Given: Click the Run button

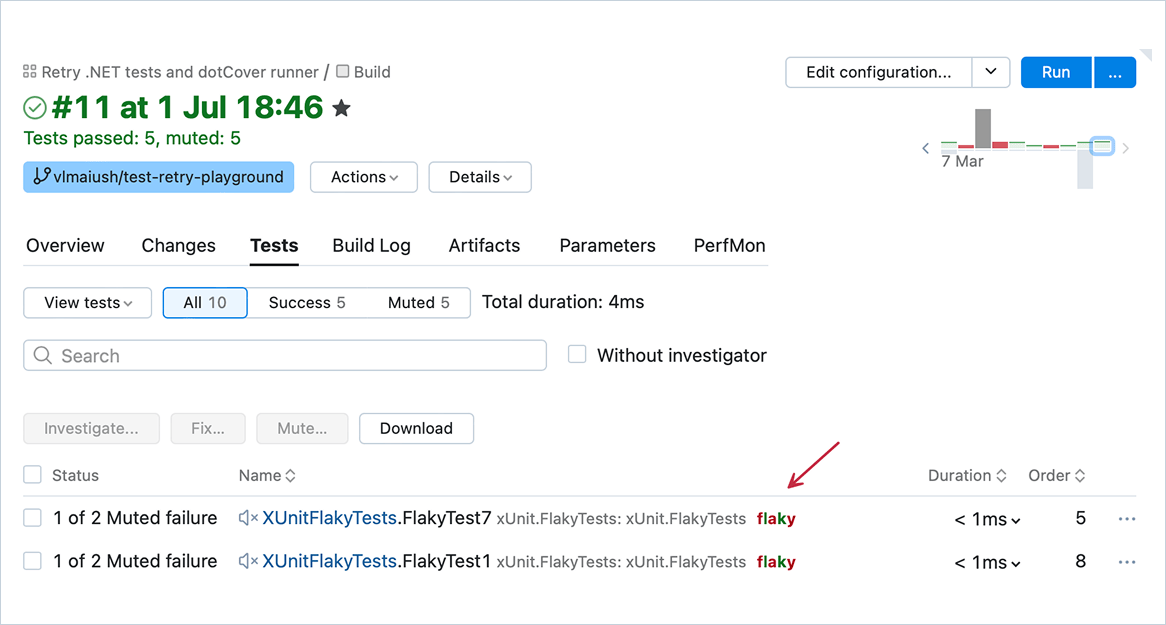Looking at the screenshot, I should 1056,72.
